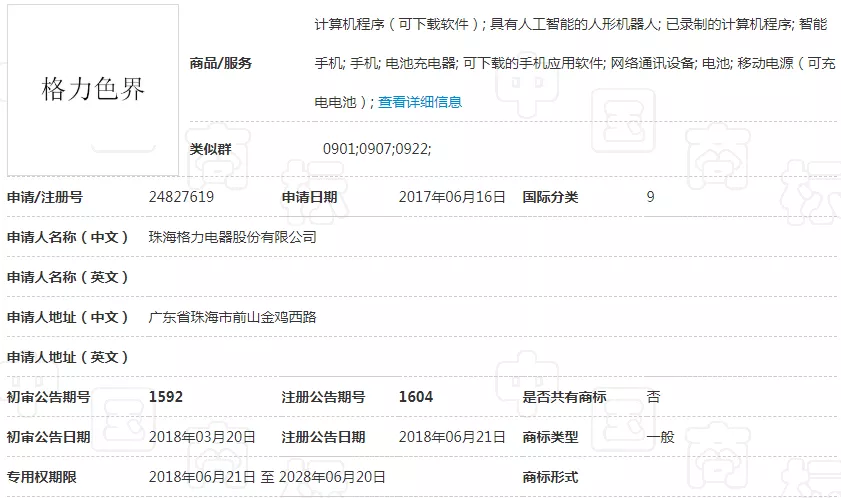The image size is (841, 498).
Task: Click the 国际分类 label
Action: tap(550, 197)
